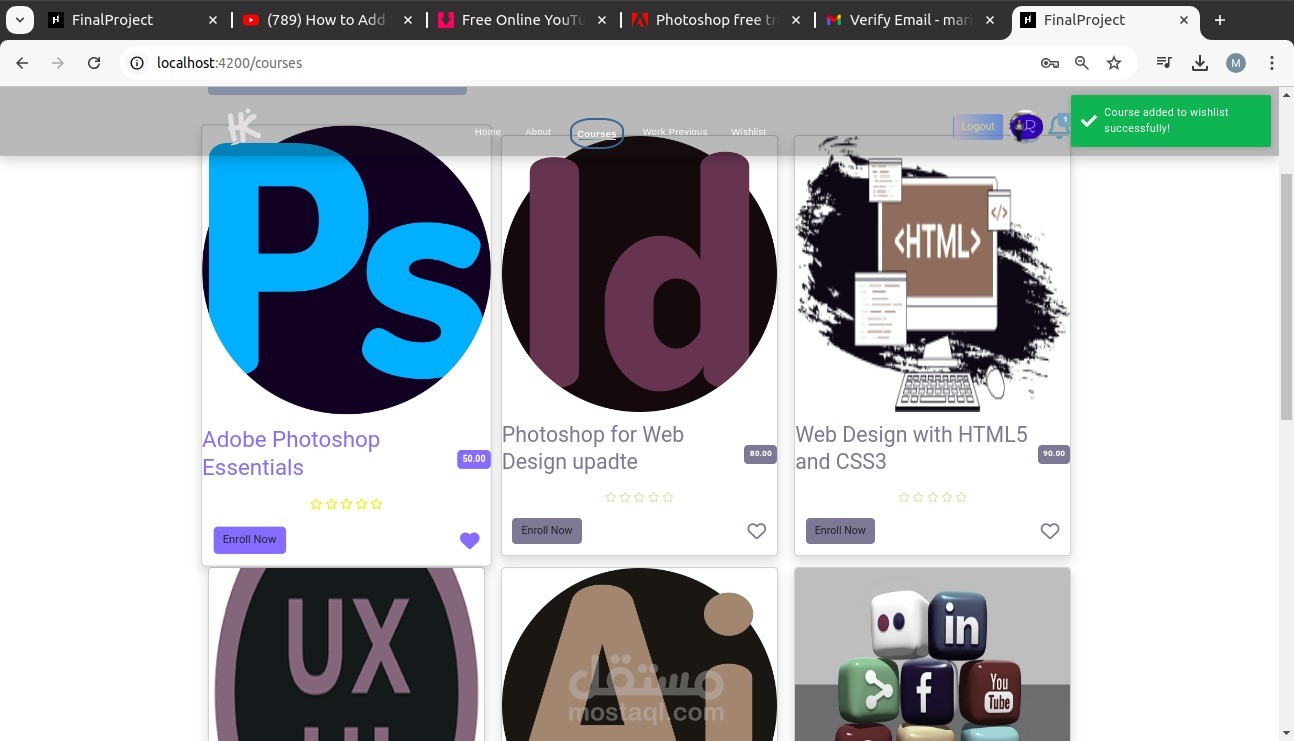1294x741 pixels.
Task: Open Adobe Photoshop Essentials course title
Action: tap(291, 453)
